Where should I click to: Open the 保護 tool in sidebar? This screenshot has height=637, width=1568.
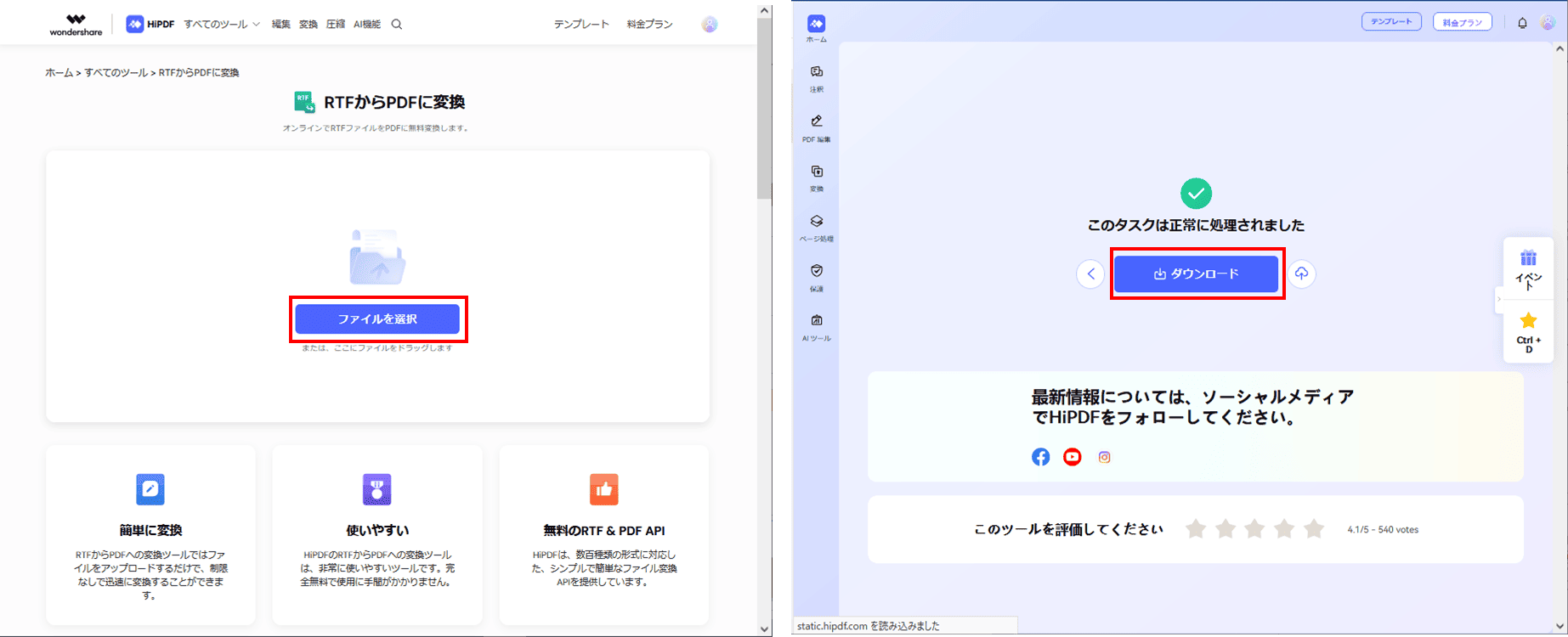(x=817, y=277)
